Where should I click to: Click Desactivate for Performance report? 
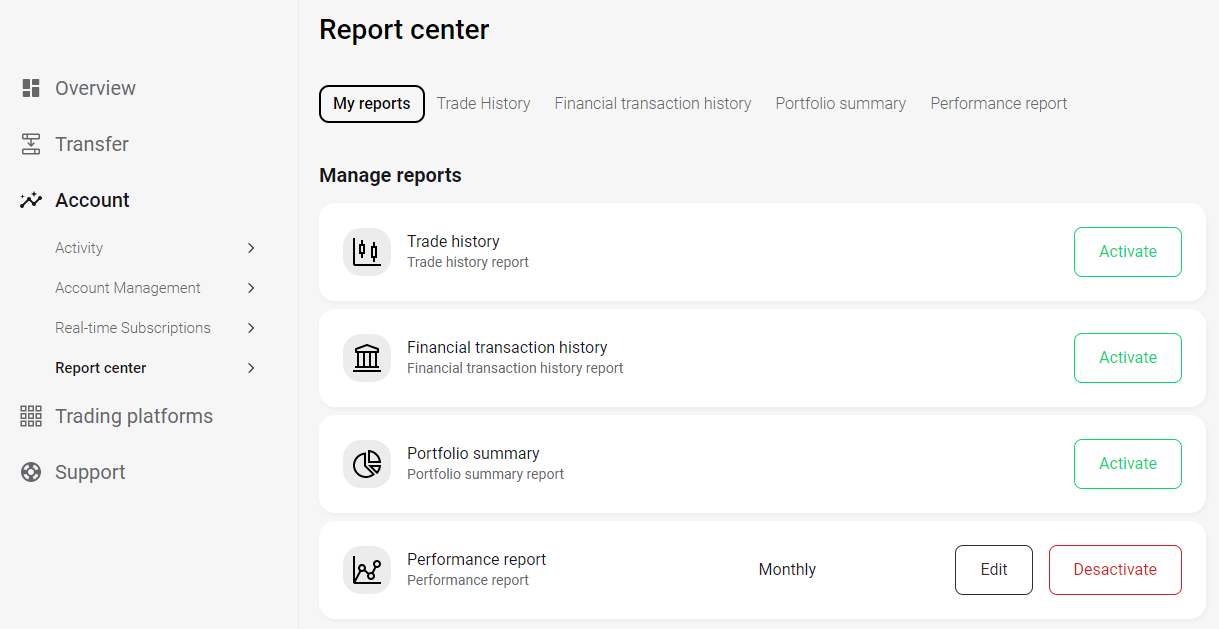pos(1115,570)
